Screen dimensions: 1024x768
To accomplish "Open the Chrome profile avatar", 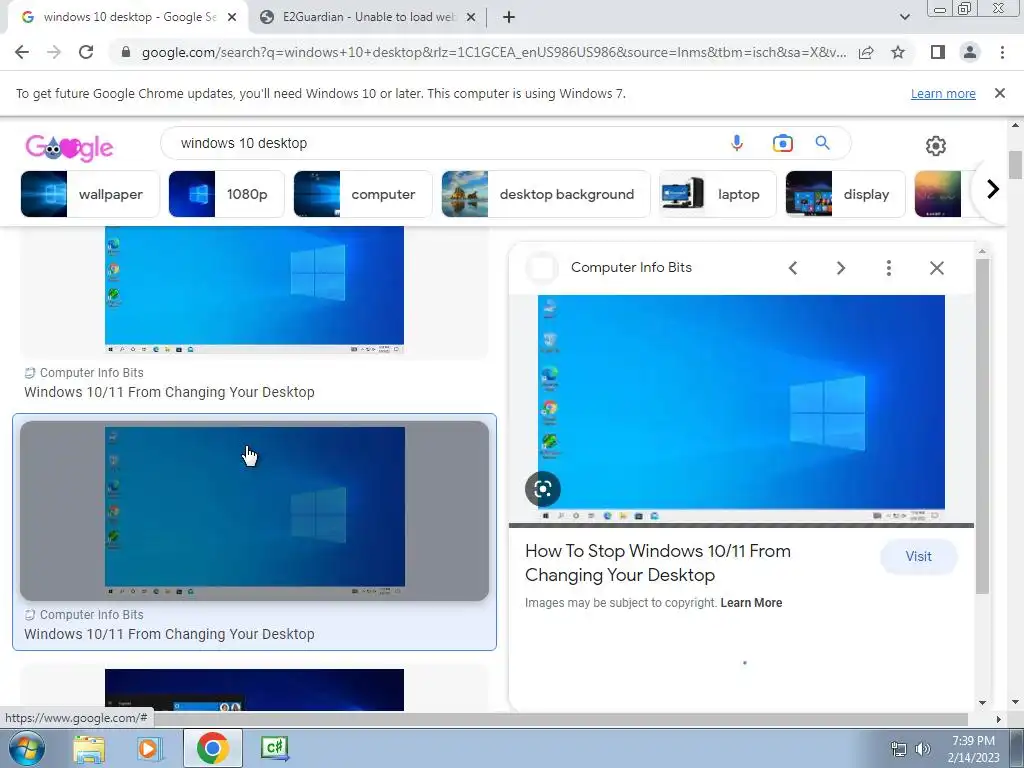I will click(970, 52).
